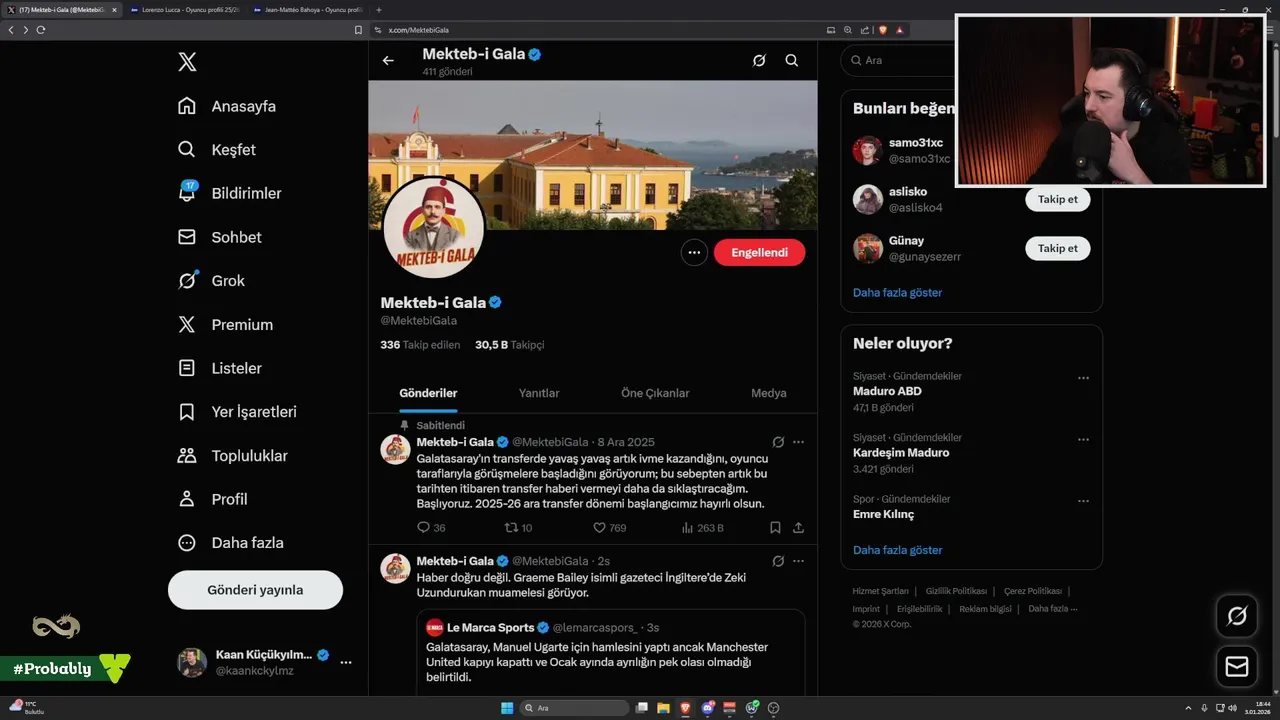Open quoted Le Marca Sports post
This screenshot has width=1280, height=720.
611,652
